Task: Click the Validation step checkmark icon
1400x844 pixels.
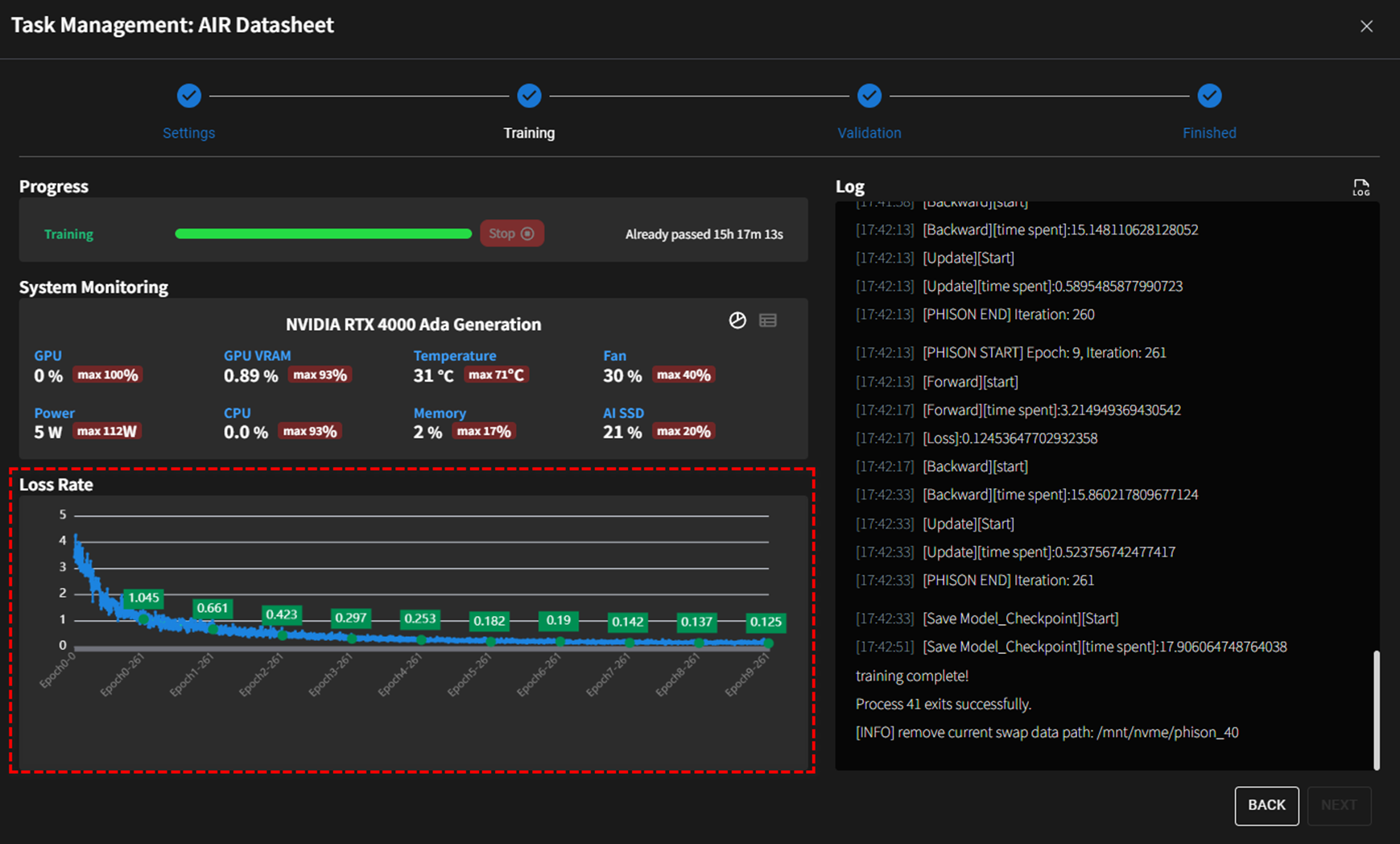Action: click(869, 96)
